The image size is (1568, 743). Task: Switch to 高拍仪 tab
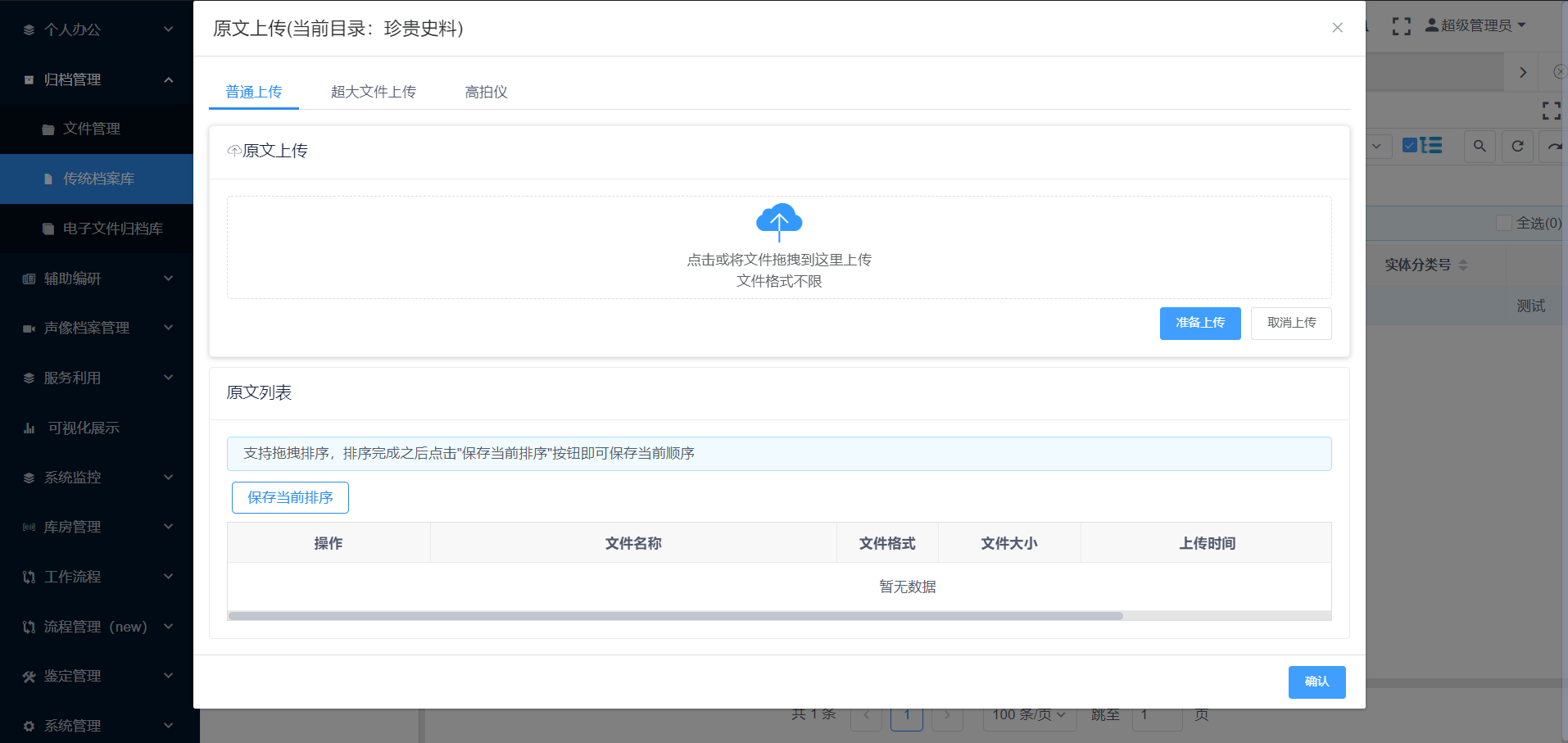(x=486, y=92)
